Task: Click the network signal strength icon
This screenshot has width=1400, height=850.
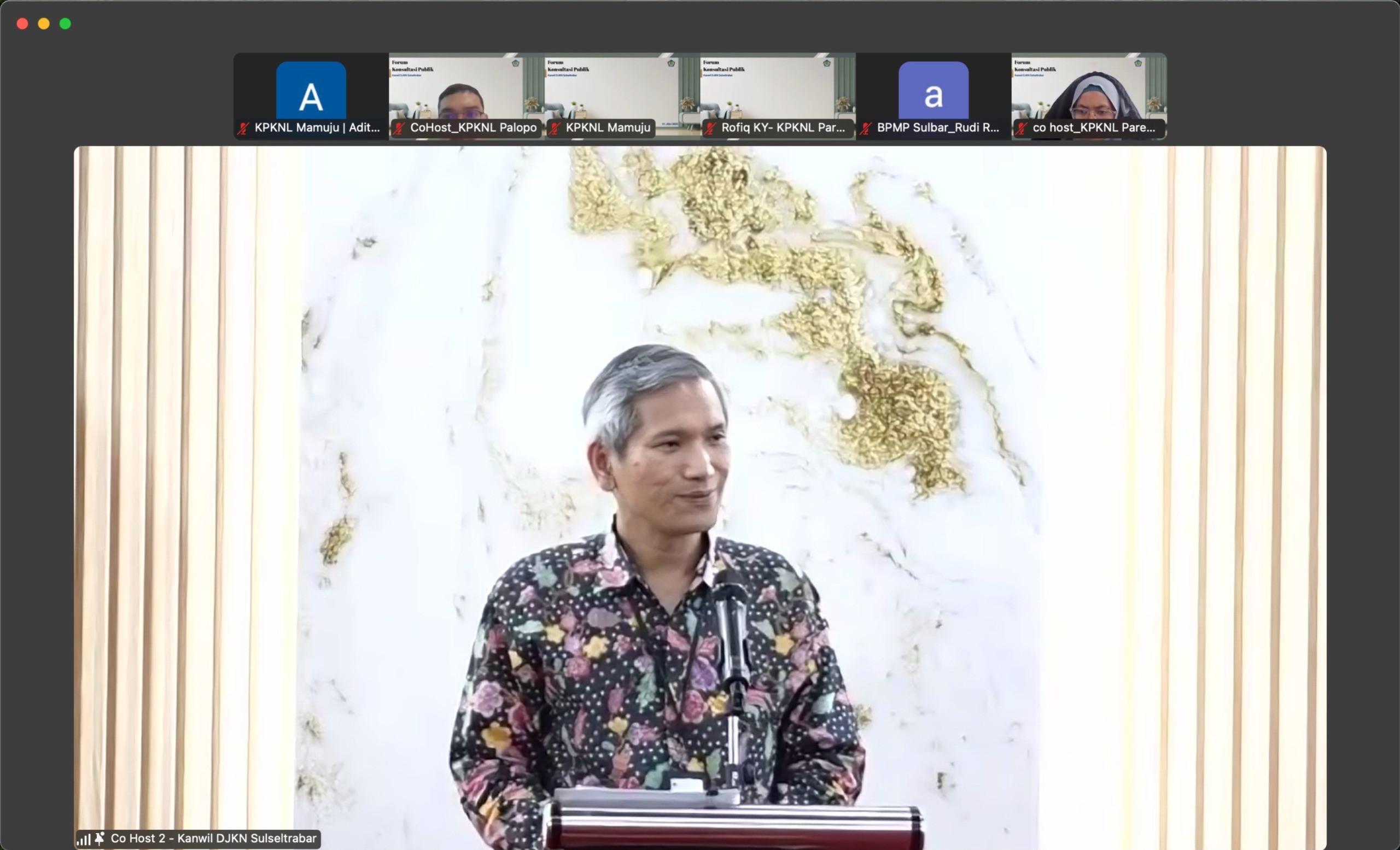Action: click(x=84, y=839)
